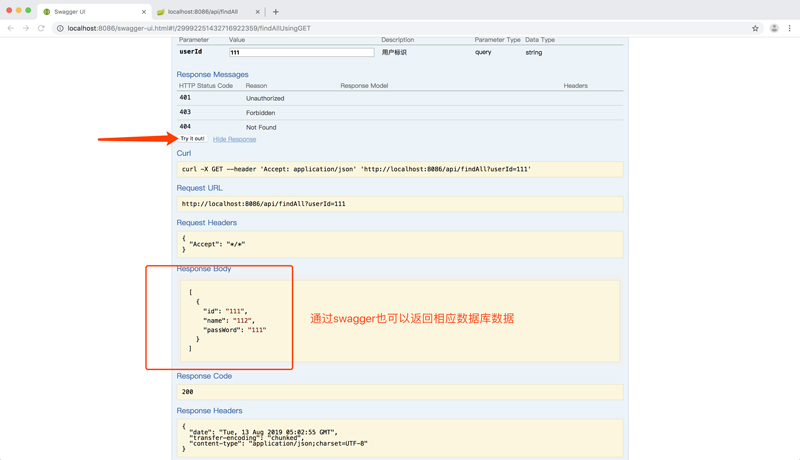Click the Response Code heading
This screenshot has width=800, height=460.
point(204,376)
